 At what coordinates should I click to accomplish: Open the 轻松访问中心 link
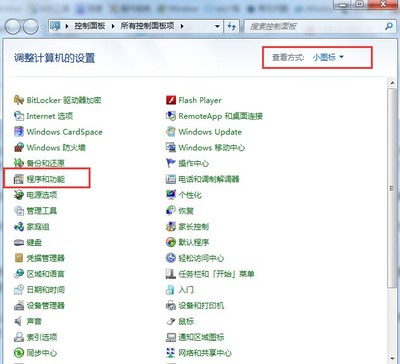(201, 258)
